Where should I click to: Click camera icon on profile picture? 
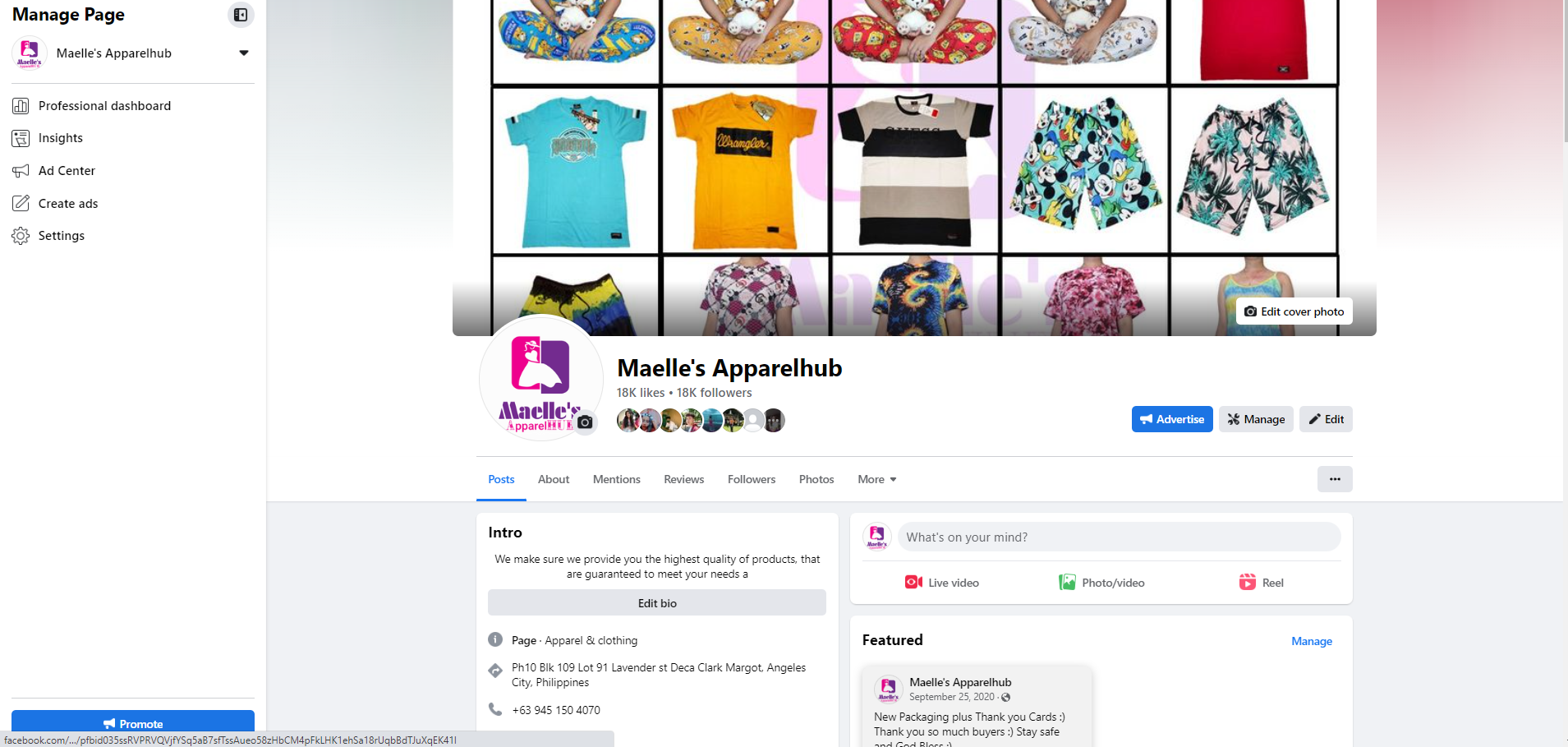click(x=585, y=422)
